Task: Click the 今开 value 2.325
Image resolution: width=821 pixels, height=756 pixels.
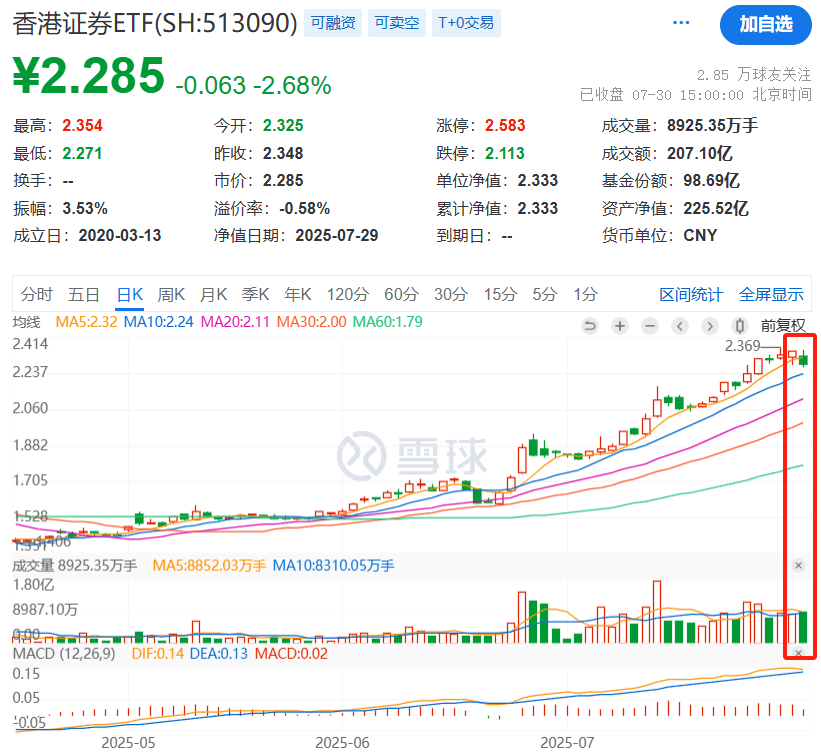Action: click(x=283, y=126)
